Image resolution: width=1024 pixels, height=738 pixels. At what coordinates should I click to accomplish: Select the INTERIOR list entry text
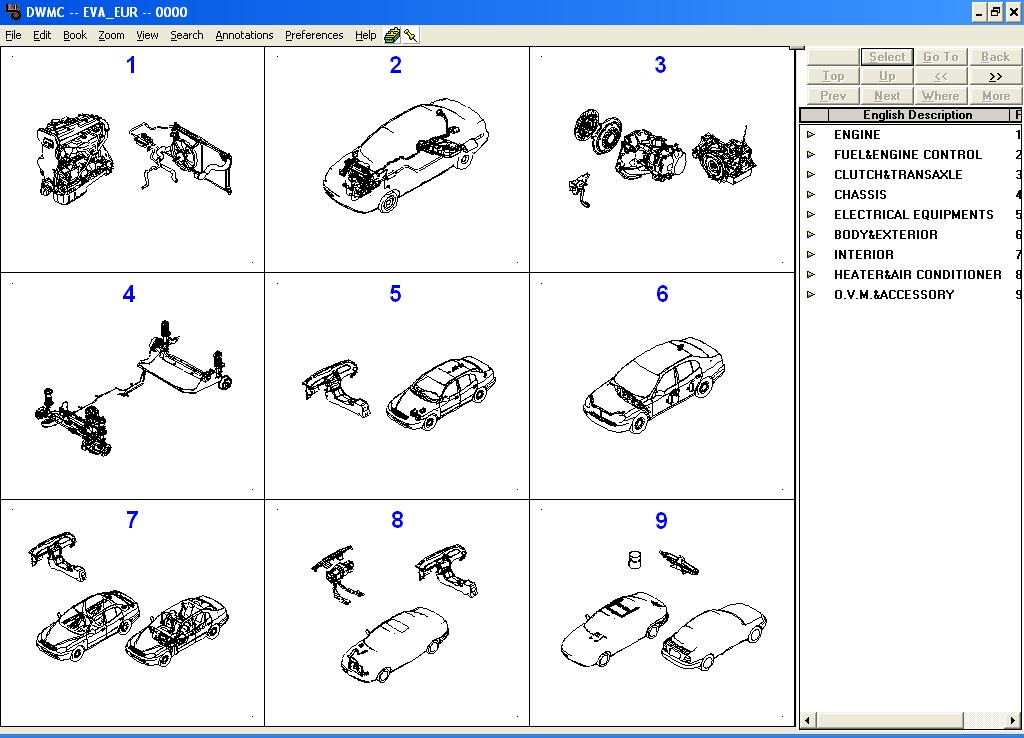(863, 255)
